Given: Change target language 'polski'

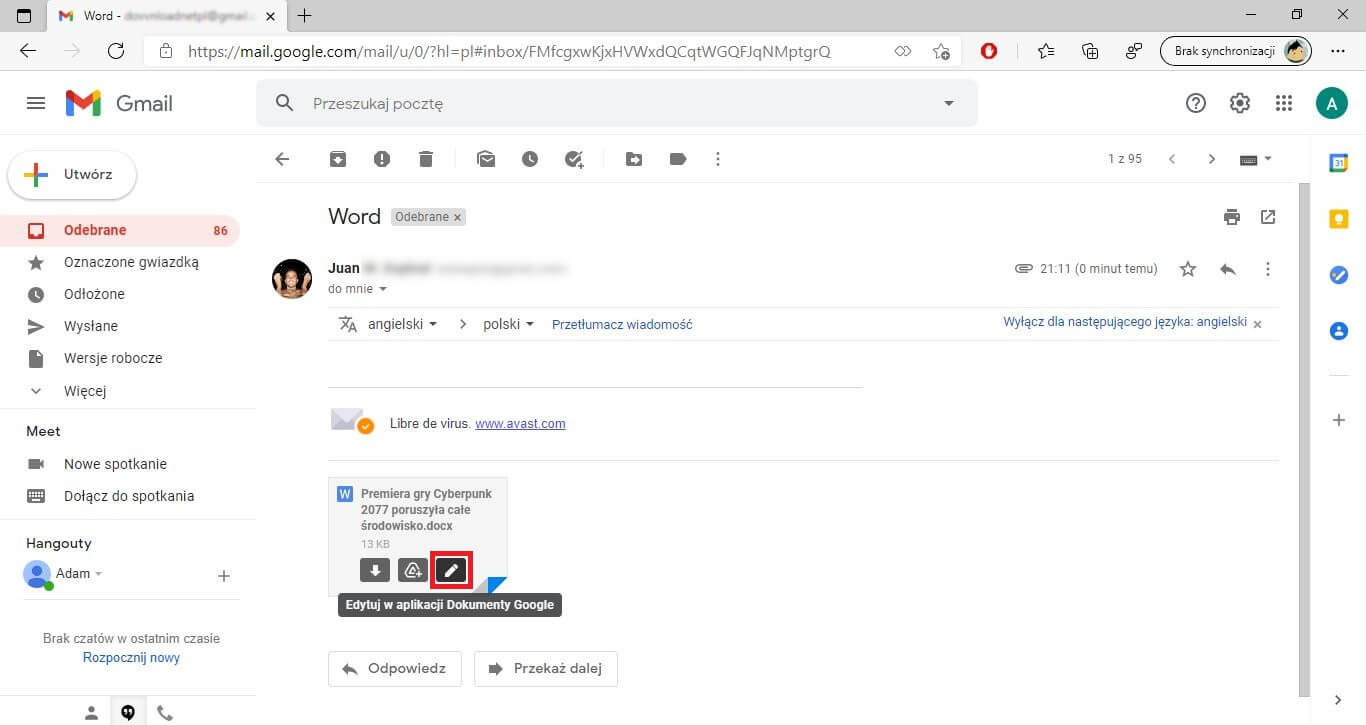Looking at the screenshot, I should point(509,324).
